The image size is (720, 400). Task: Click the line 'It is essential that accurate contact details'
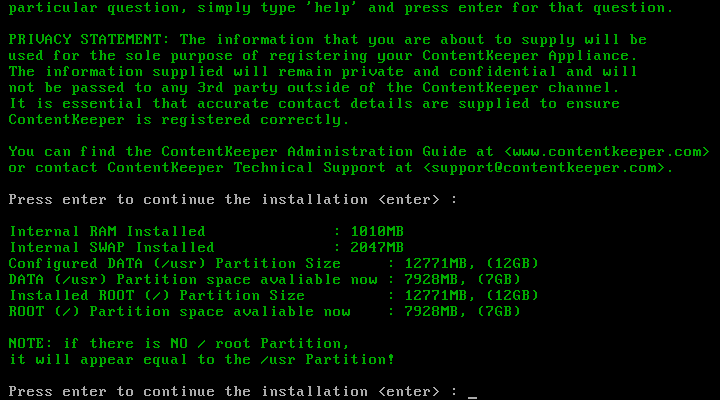(314, 103)
